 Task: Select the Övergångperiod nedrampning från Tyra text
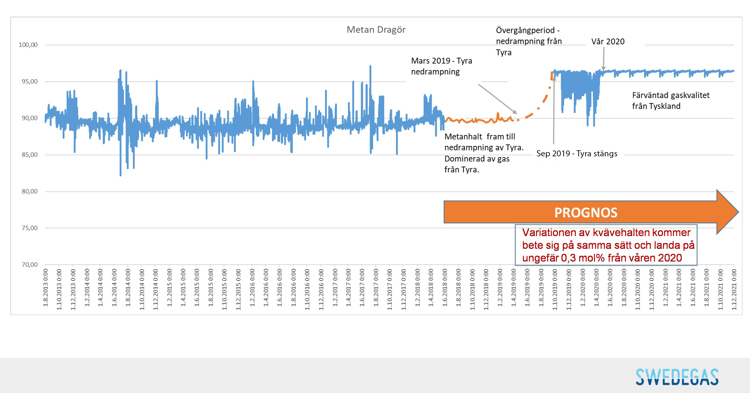coord(529,41)
